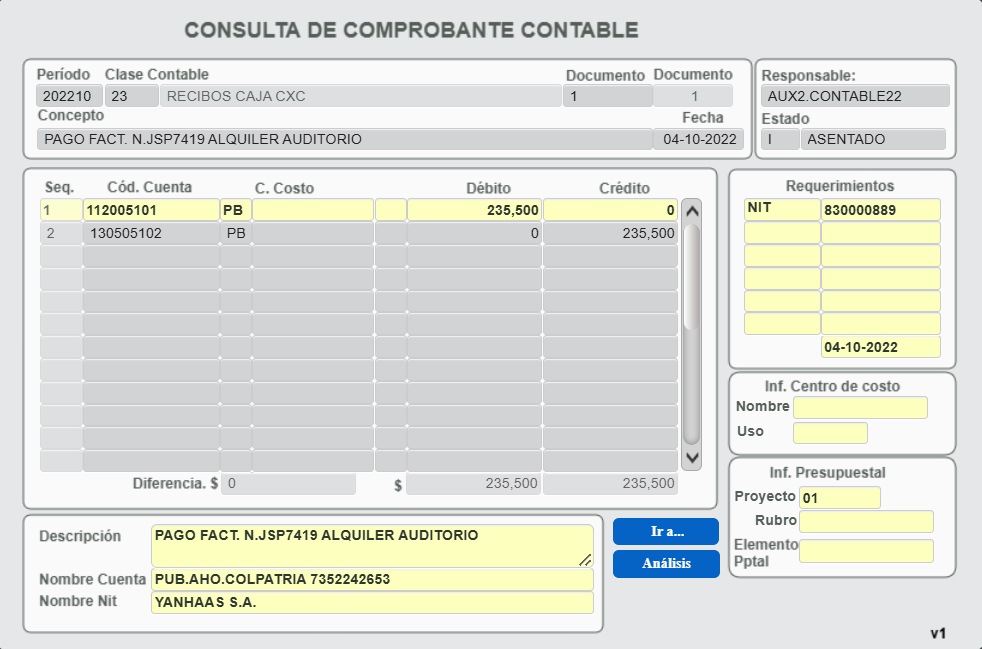Click the Elemento Pptal field
This screenshot has height=649, width=982.
click(866, 551)
